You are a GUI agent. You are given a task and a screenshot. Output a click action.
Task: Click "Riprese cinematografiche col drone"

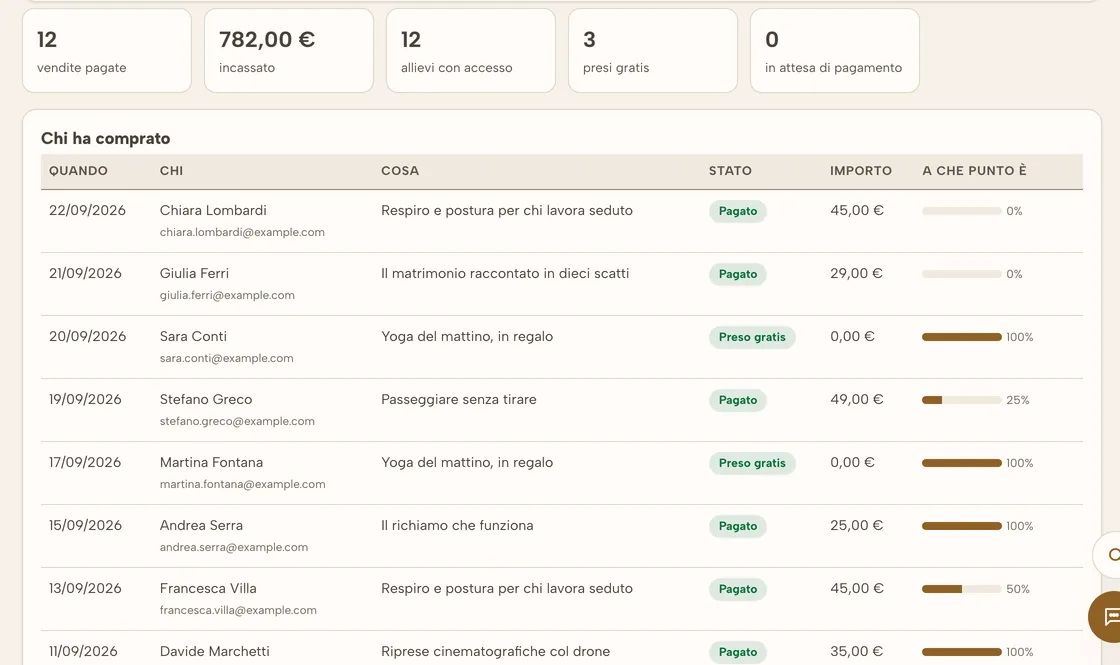[496, 651]
